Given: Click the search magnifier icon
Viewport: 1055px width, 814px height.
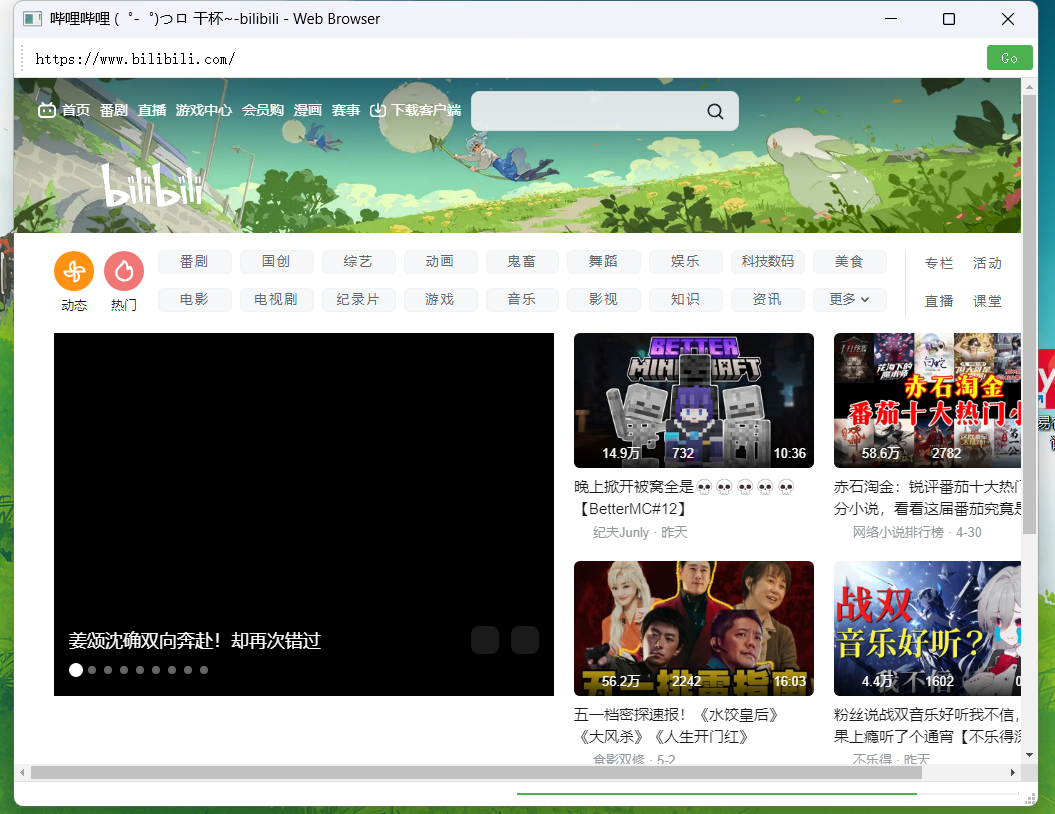Looking at the screenshot, I should point(715,111).
